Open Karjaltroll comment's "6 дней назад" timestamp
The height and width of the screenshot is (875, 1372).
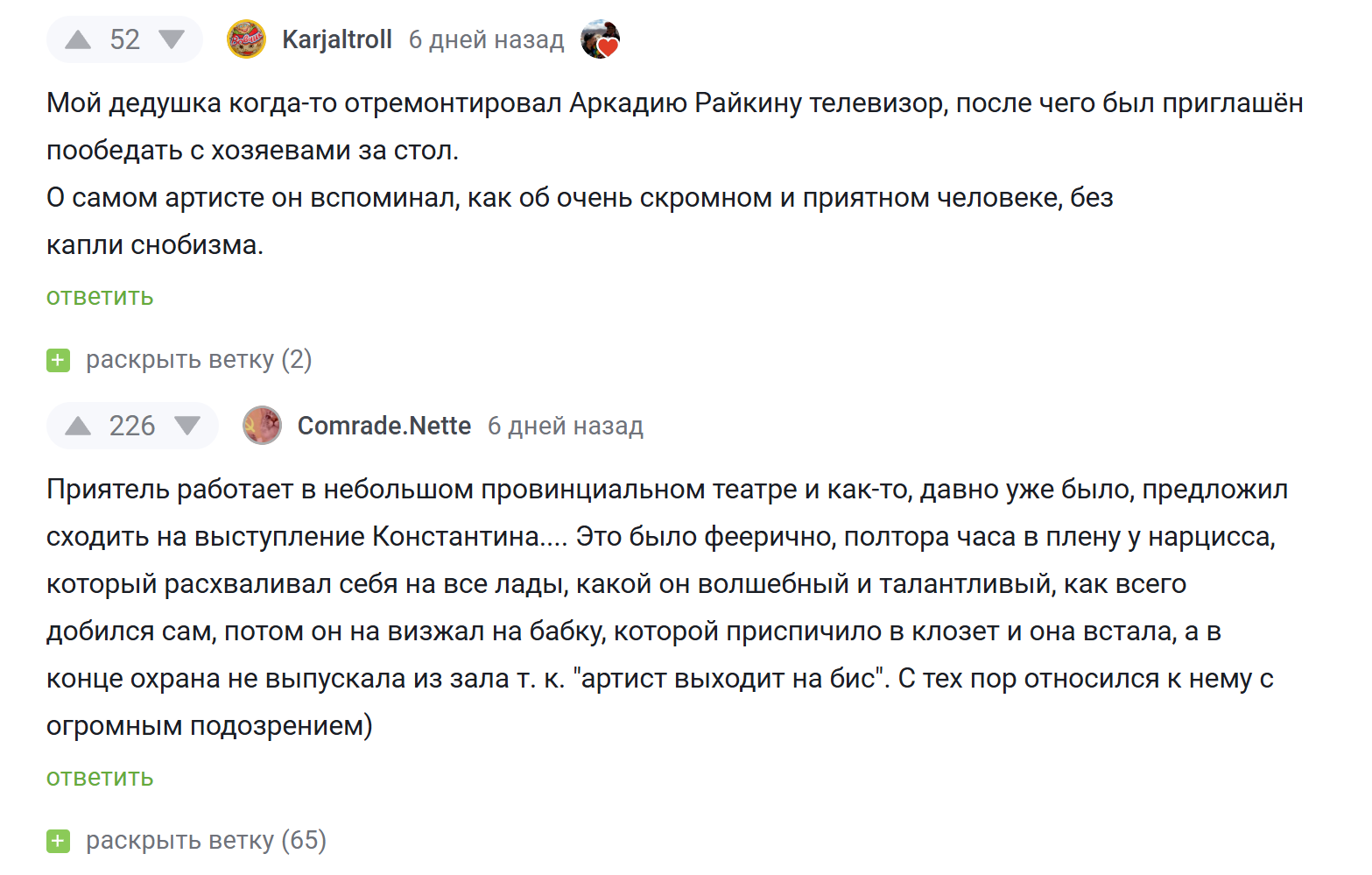point(486,39)
